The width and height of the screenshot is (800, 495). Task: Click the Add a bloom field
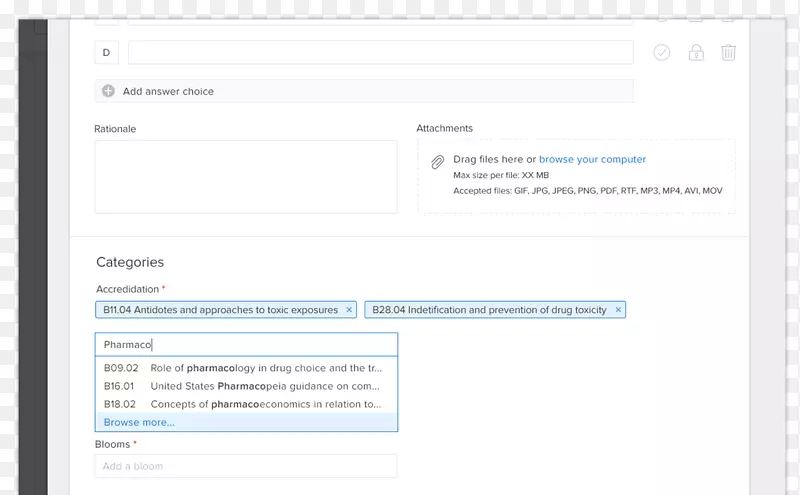click(246, 466)
